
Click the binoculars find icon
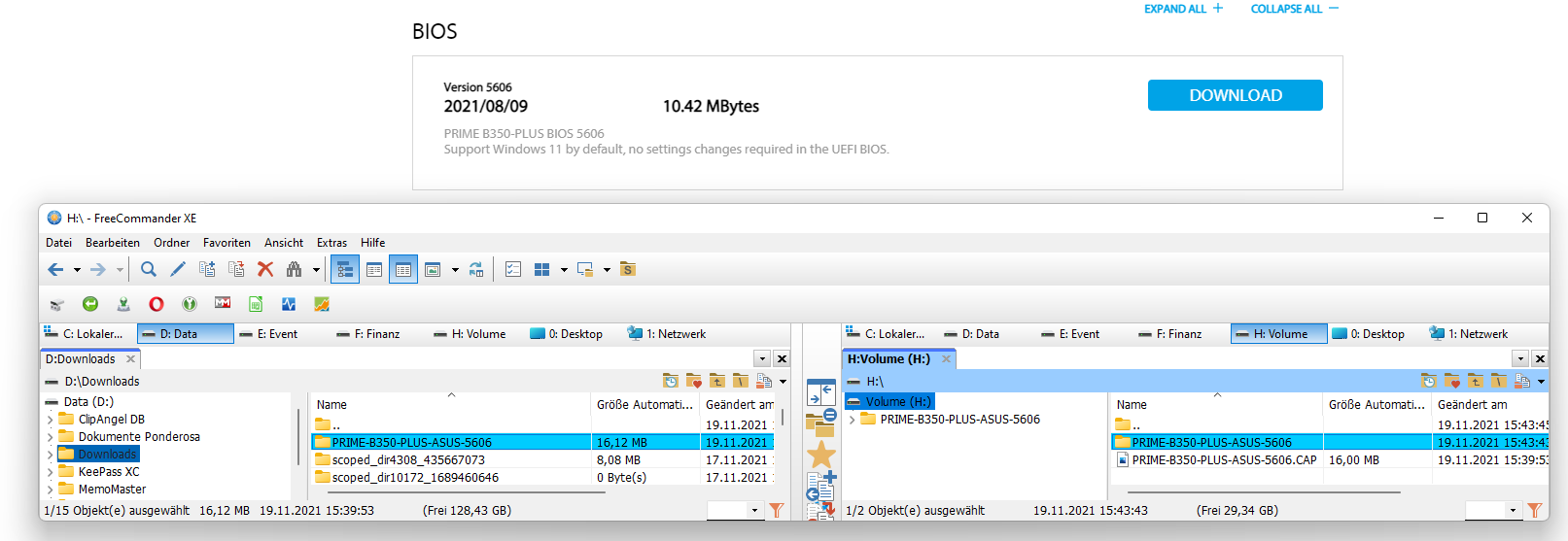295,270
